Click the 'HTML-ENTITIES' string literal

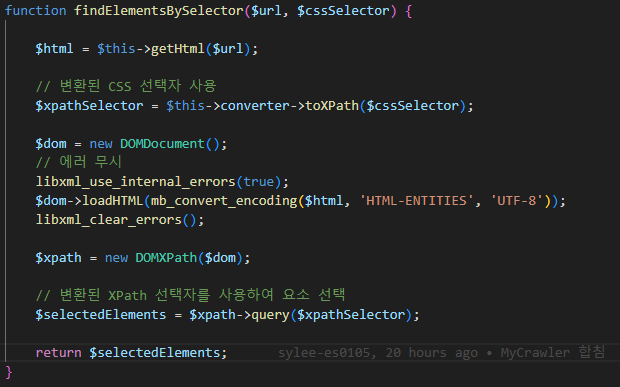tap(417, 200)
